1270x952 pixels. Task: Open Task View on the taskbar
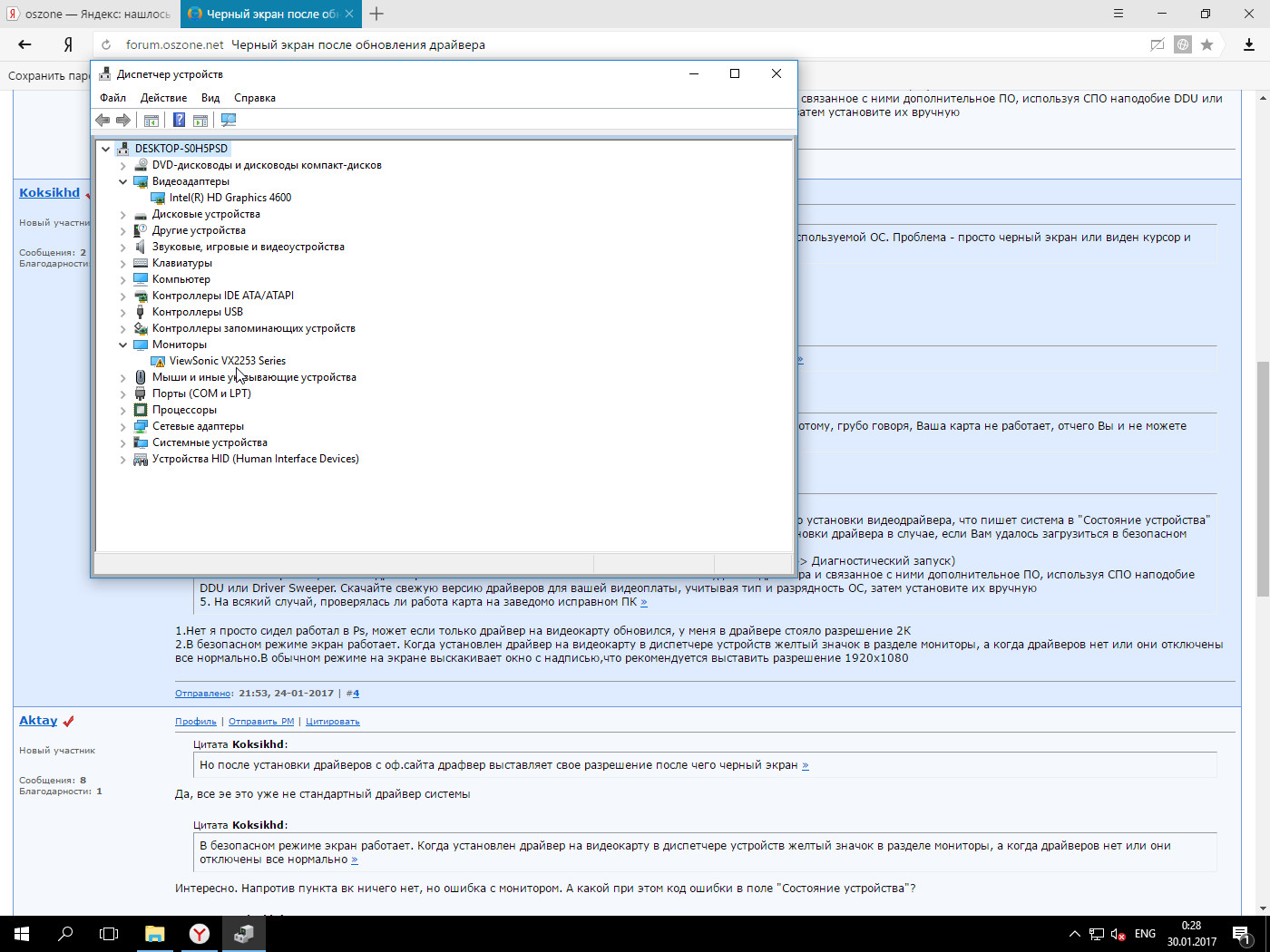point(109,934)
